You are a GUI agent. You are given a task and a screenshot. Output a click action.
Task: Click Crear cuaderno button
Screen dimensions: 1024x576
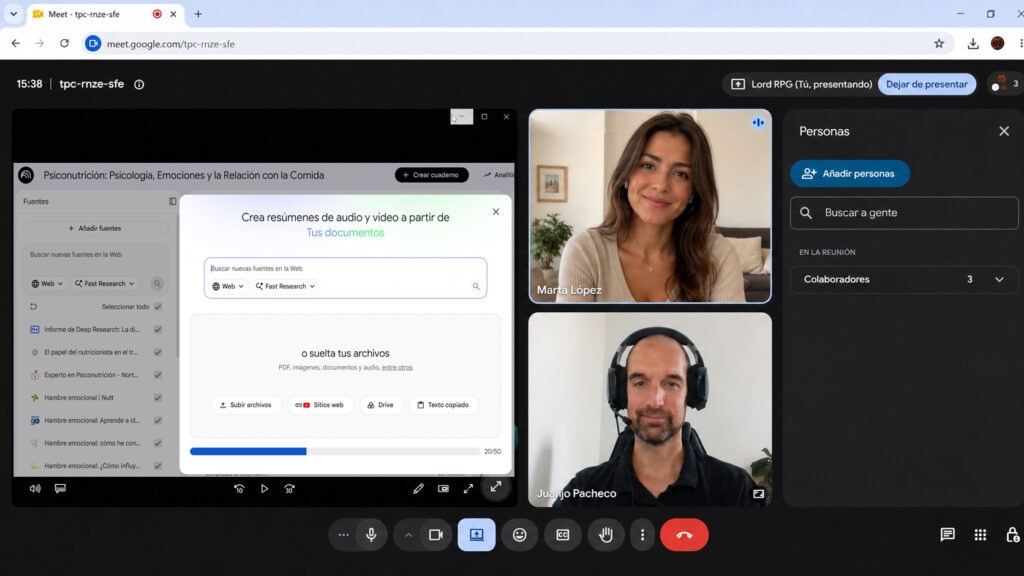431,175
